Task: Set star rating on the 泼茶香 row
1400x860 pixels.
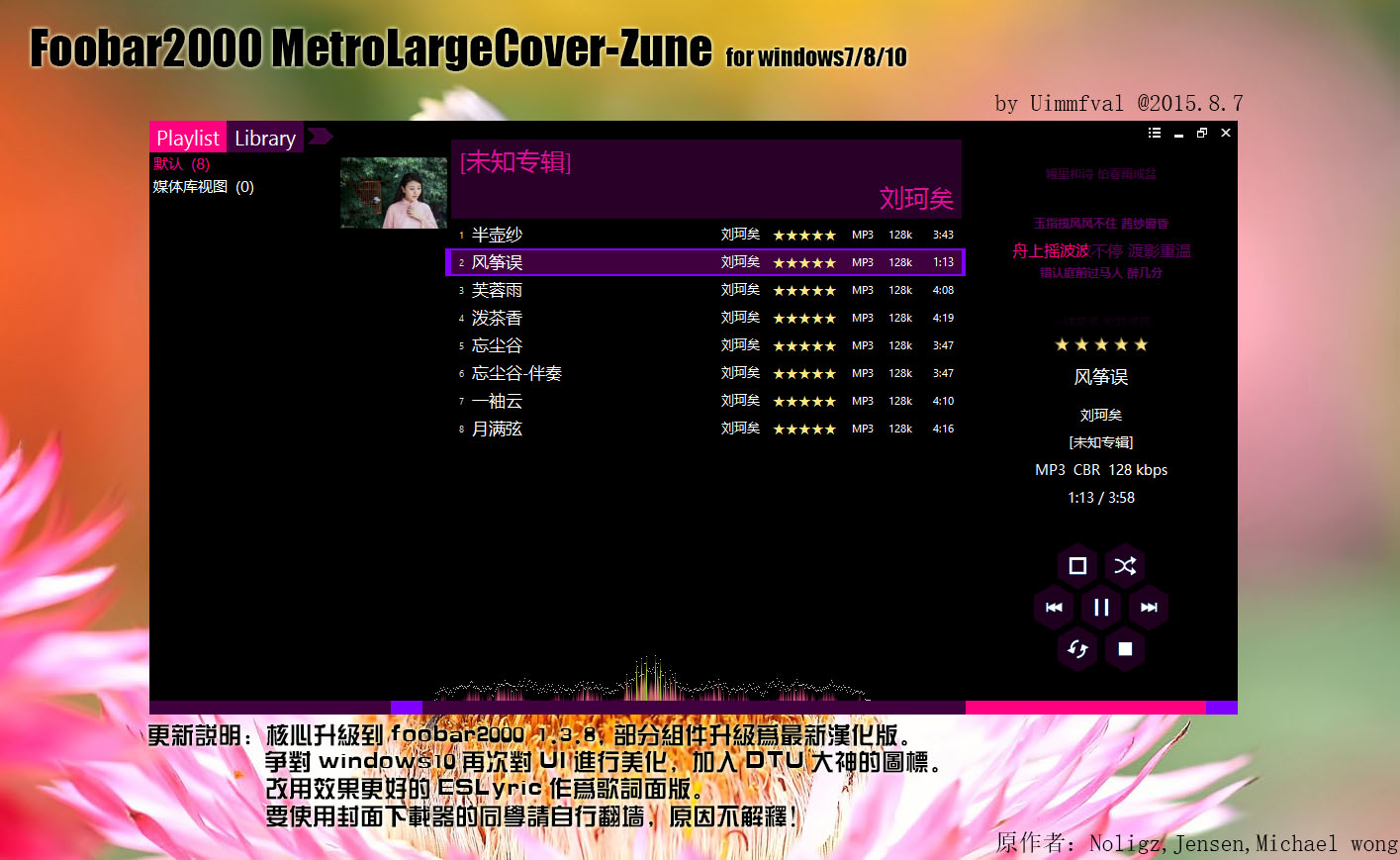Action: 804,319
